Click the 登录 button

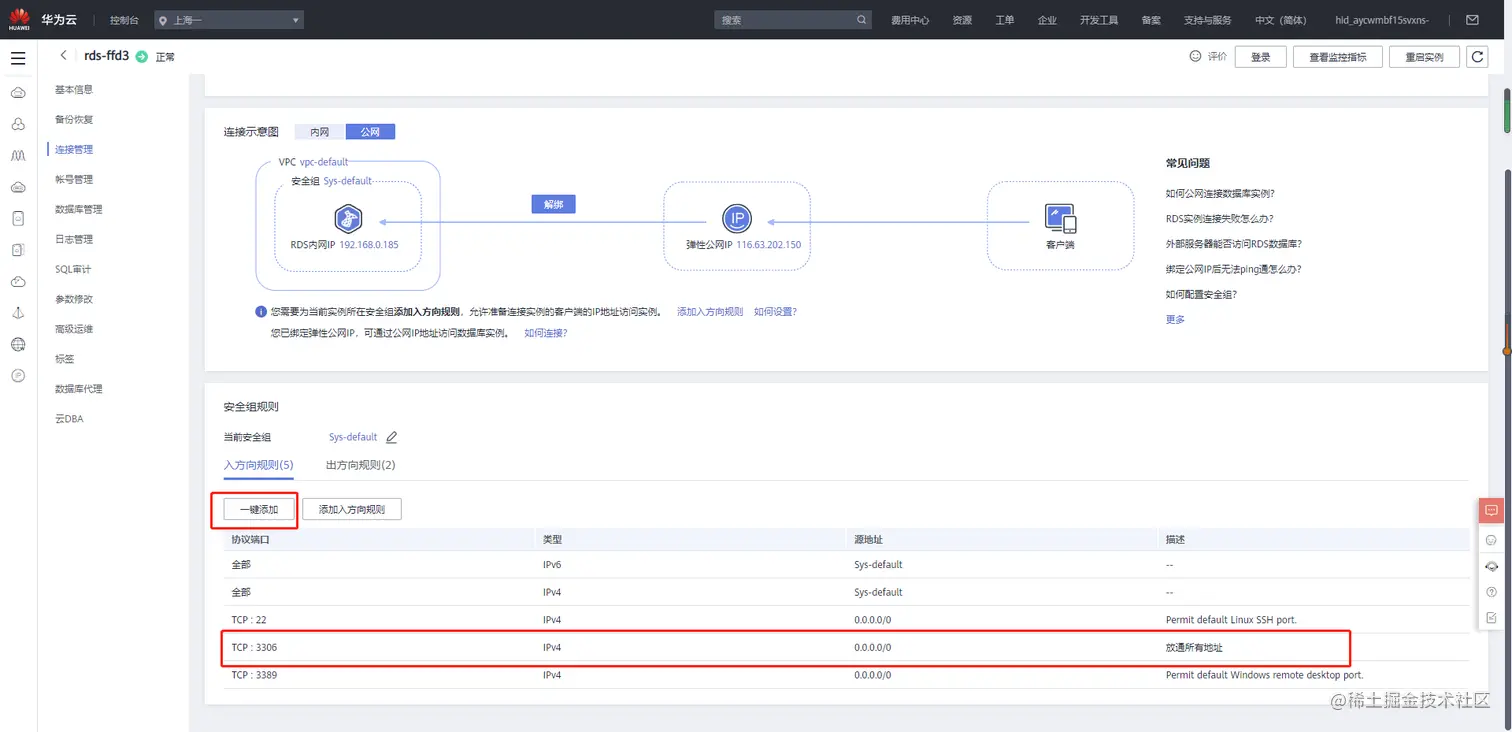coord(1260,57)
